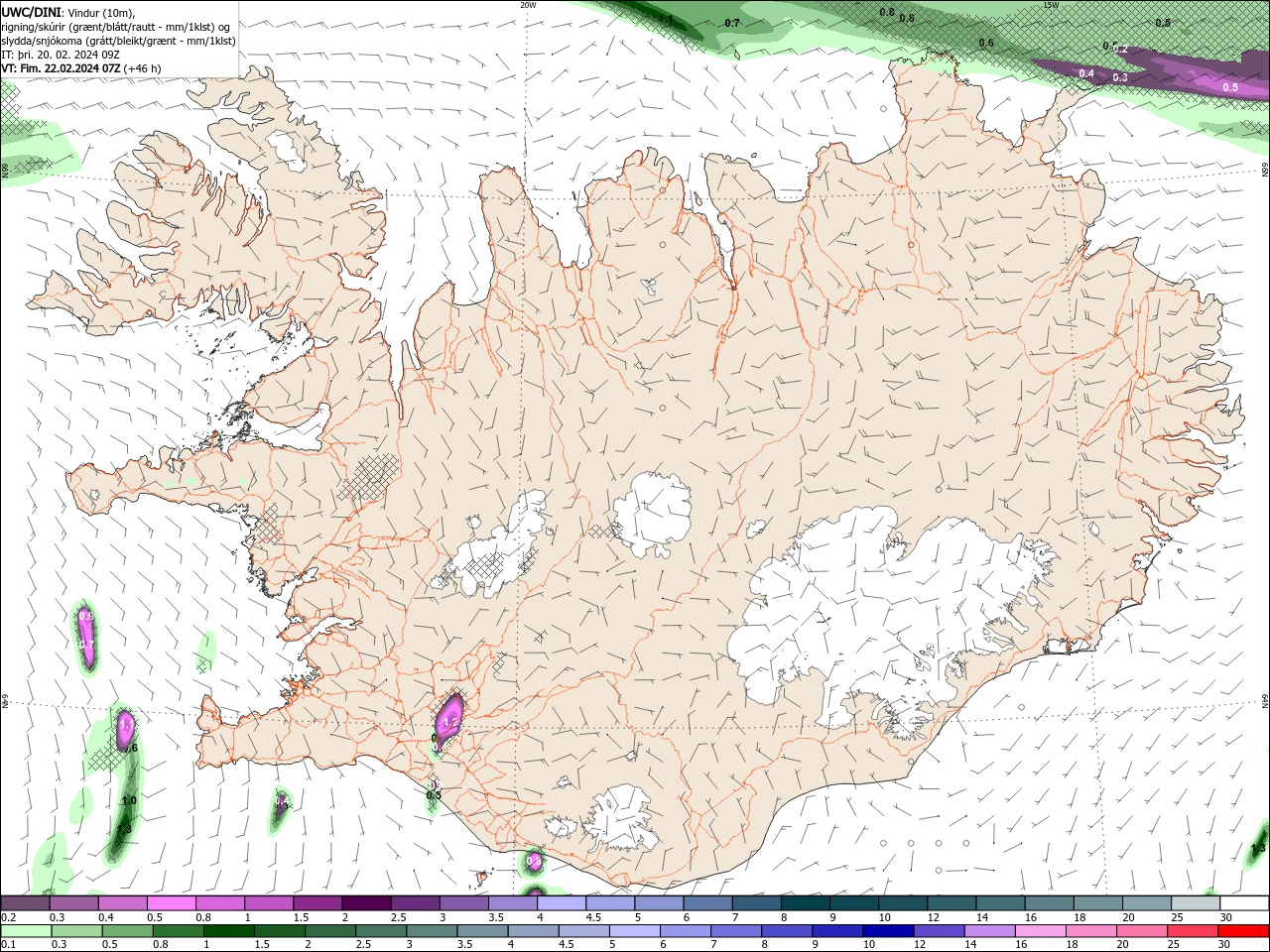Select the dark purple 2 swatch in the top legend row
The width and height of the screenshot is (1270, 952).
[366, 903]
